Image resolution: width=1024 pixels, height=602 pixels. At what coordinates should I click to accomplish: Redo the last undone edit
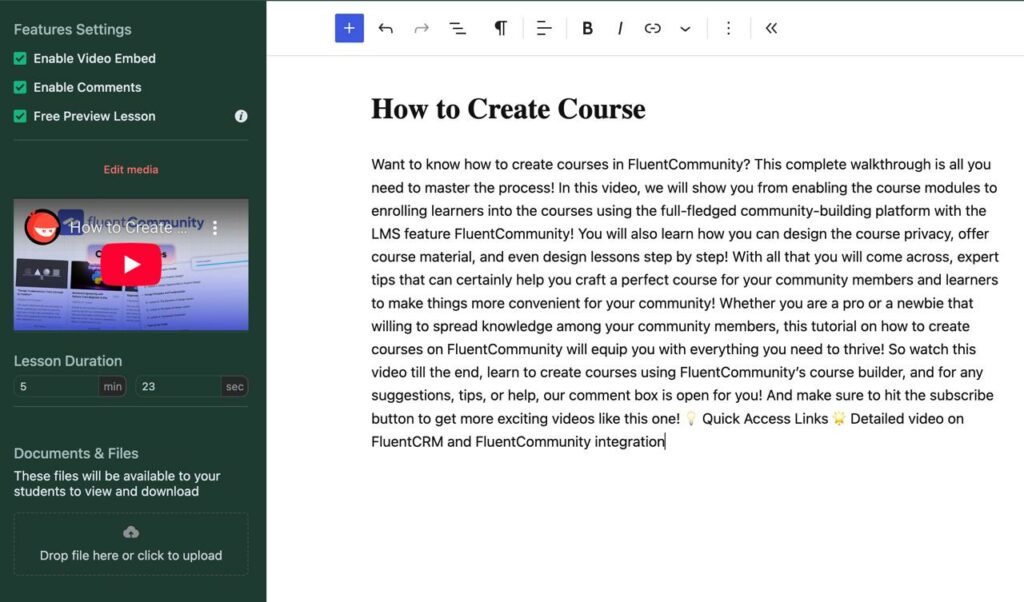pyautogui.click(x=421, y=28)
